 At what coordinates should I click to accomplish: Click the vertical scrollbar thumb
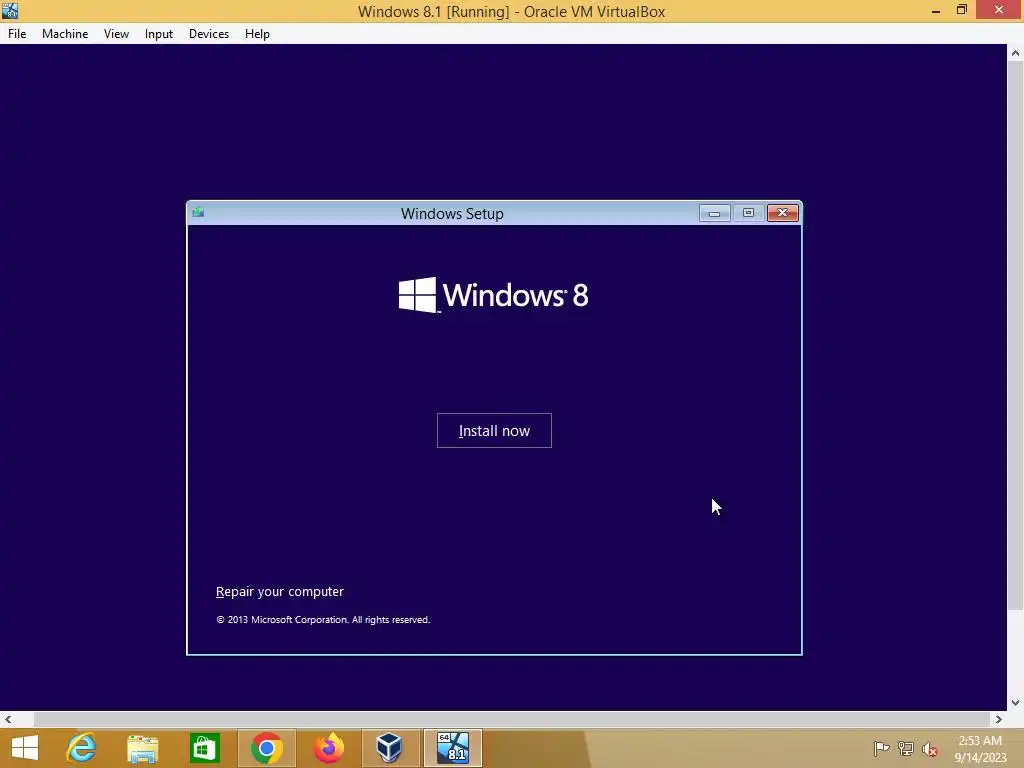tap(1016, 336)
